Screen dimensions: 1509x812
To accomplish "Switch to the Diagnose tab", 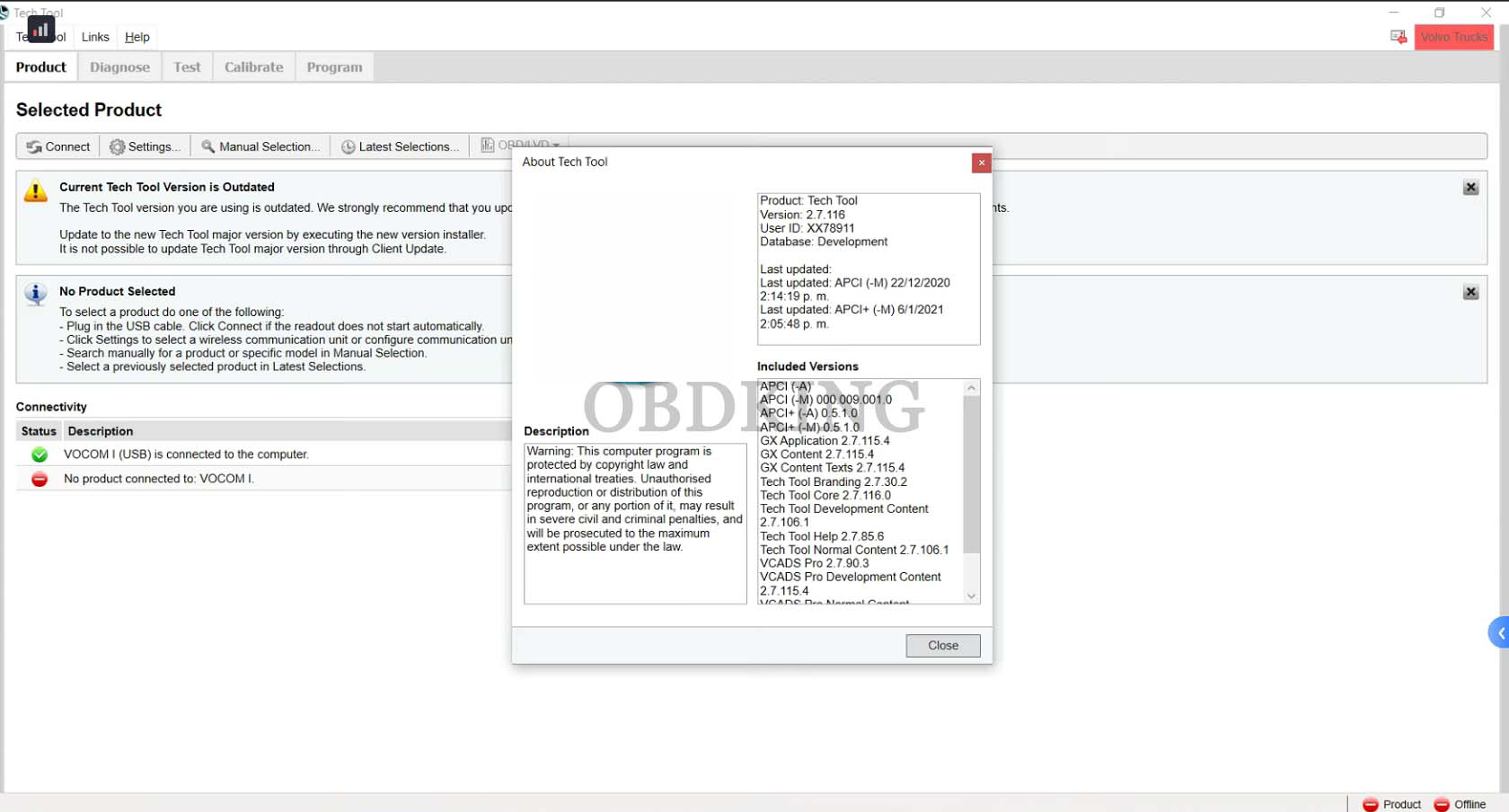I will [119, 67].
